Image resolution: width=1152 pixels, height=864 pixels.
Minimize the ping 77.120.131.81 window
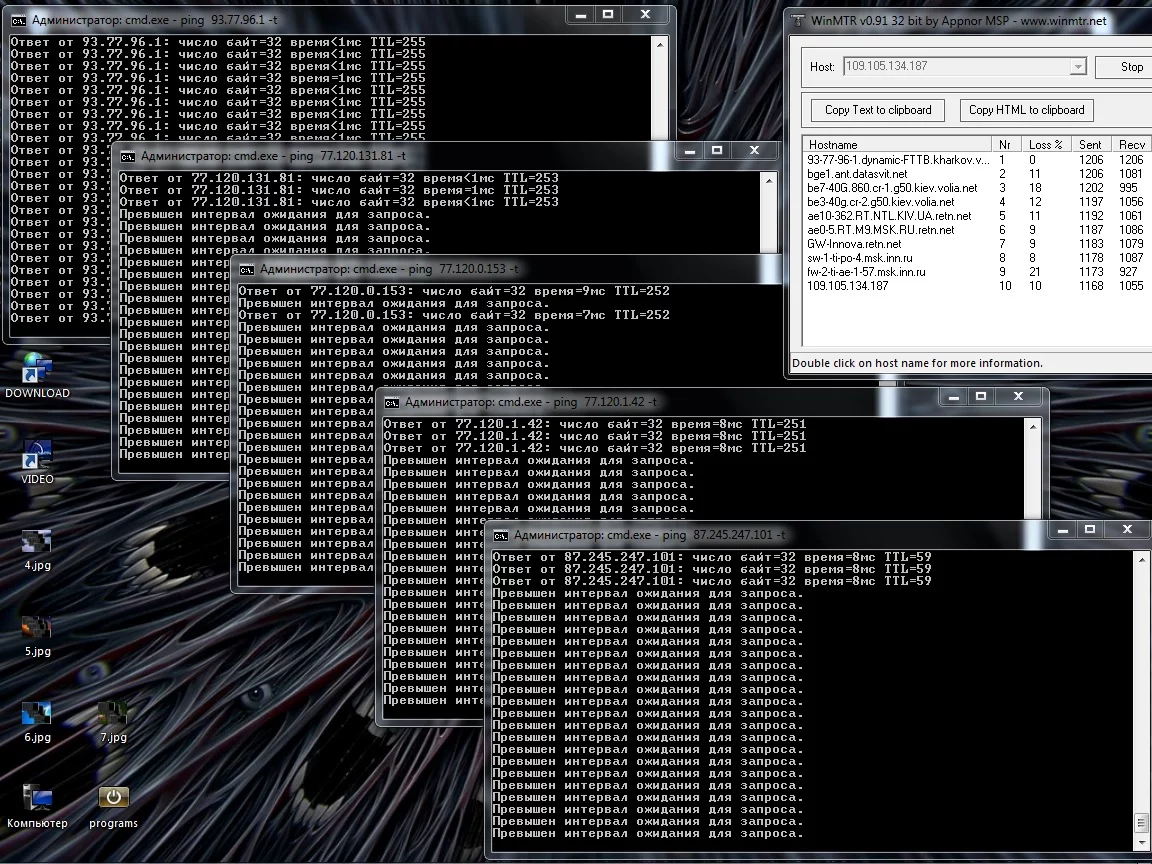click(690, 151)
